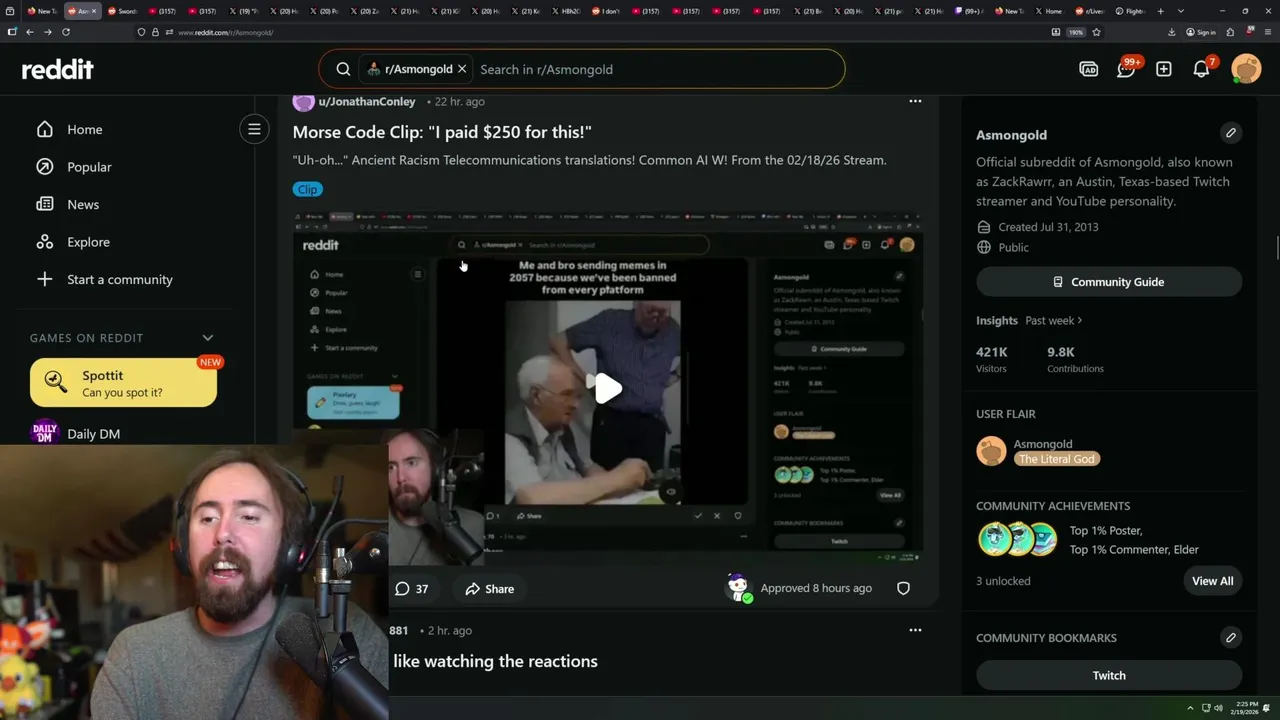Image resolution: width=1280 pixels, height=720 pixels.
Task: Open options for 'like watching the reactions' post
Action: tap(915, 630)
